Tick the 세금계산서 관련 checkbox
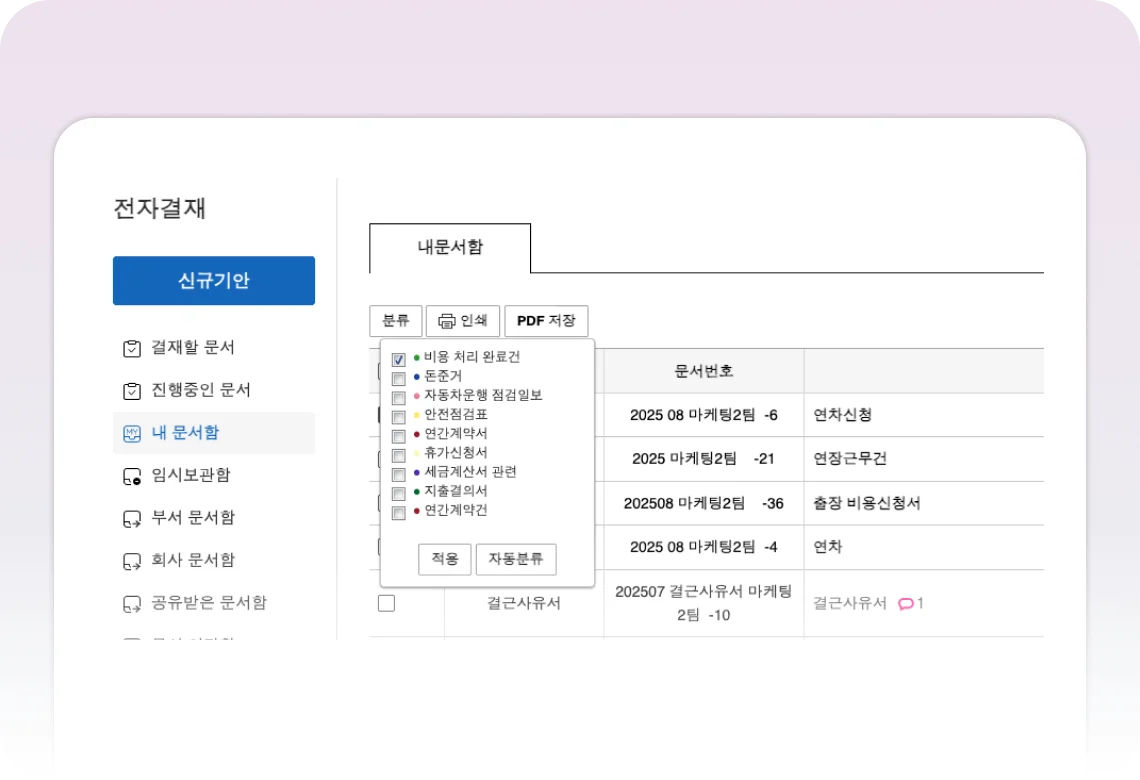The height and width of the screenshot is (780, 1140). point(398,473)
